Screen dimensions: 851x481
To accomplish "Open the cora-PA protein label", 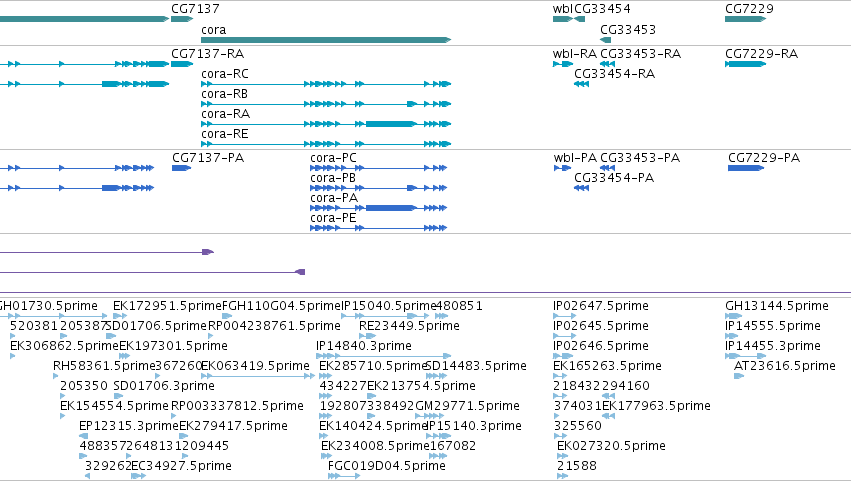I will click(x=334, y=198).
